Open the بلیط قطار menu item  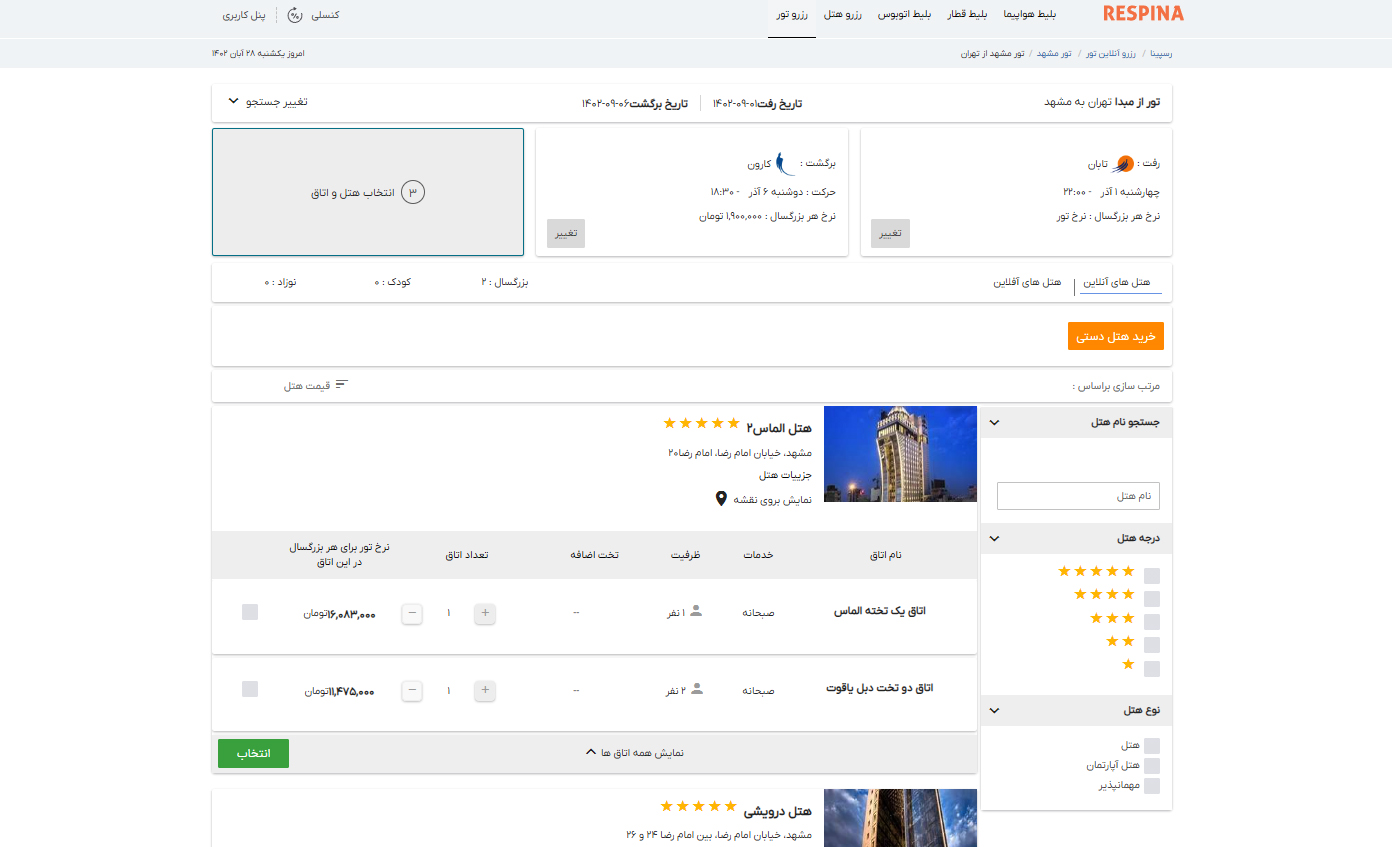(x=966, y=14)
